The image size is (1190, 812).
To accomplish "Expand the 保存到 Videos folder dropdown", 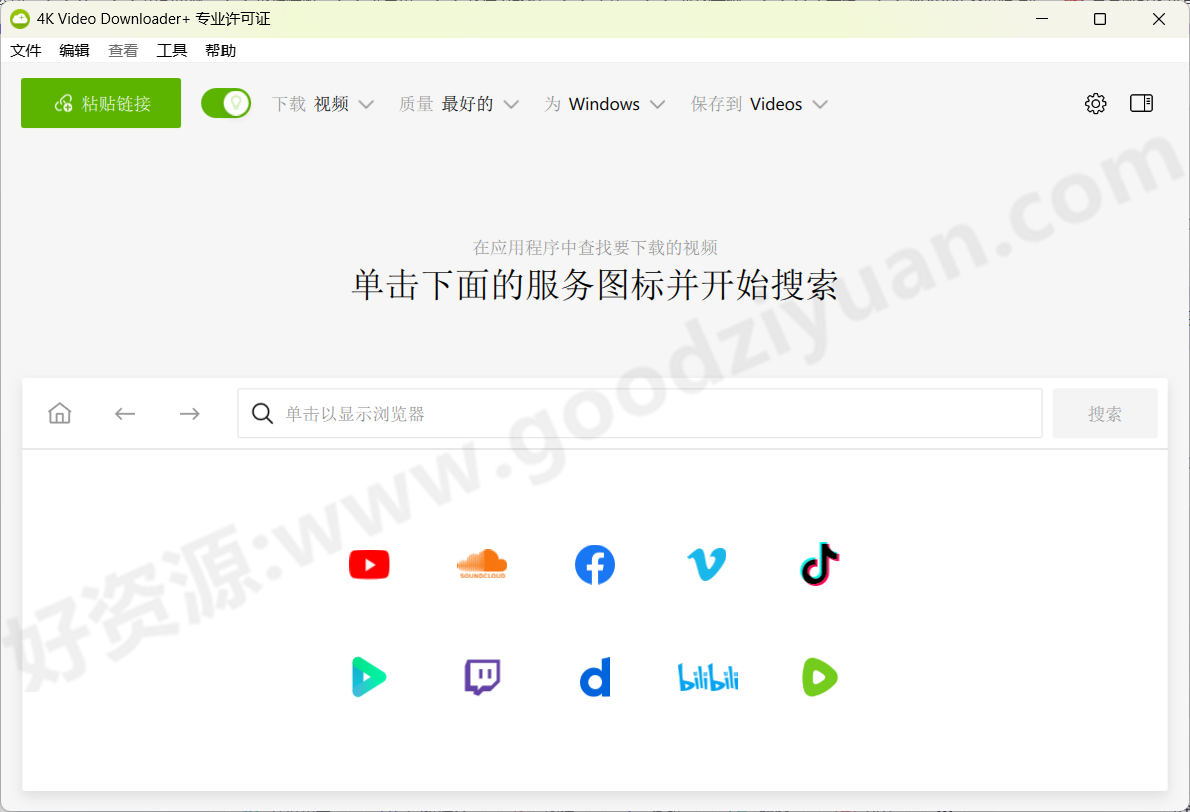I will 789,104.
